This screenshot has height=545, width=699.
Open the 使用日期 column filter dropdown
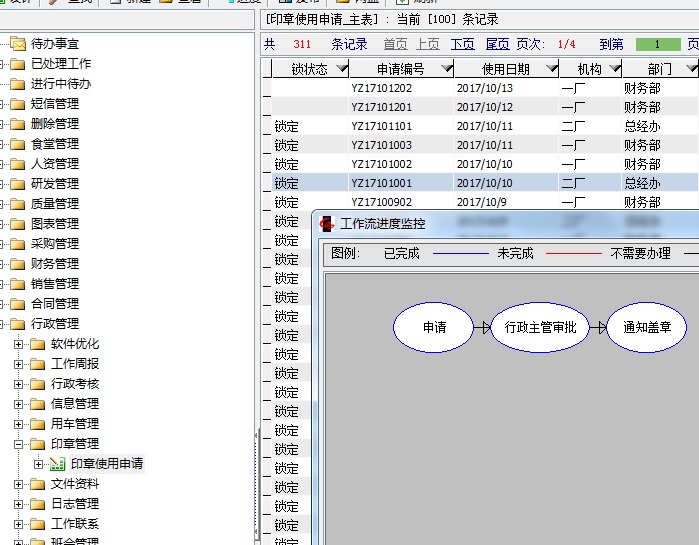click(550, 69)
